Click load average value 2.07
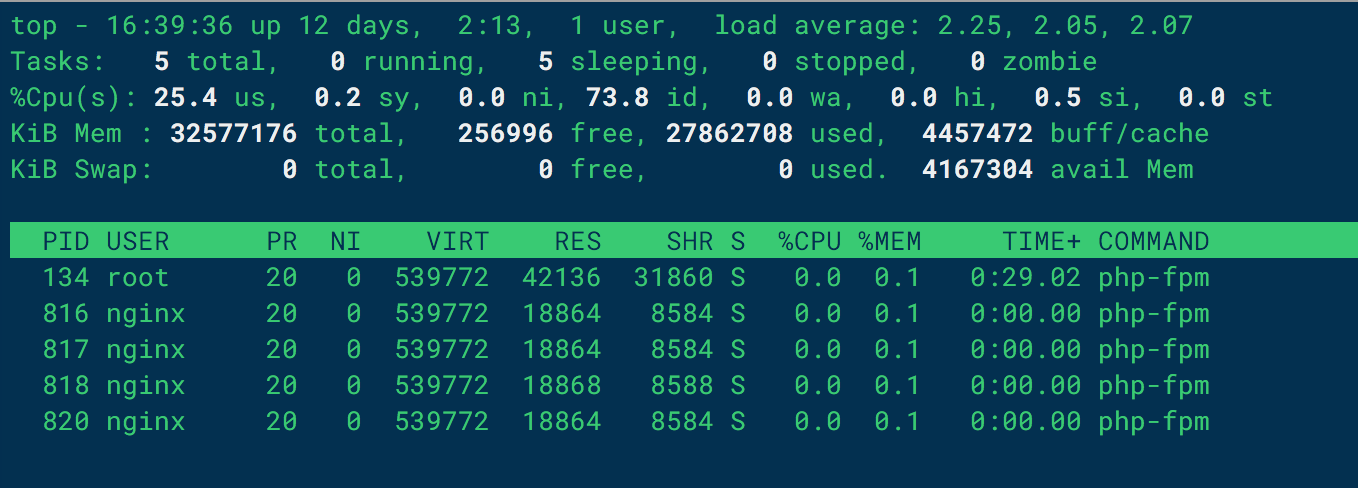 click(x=1162, y=25)
